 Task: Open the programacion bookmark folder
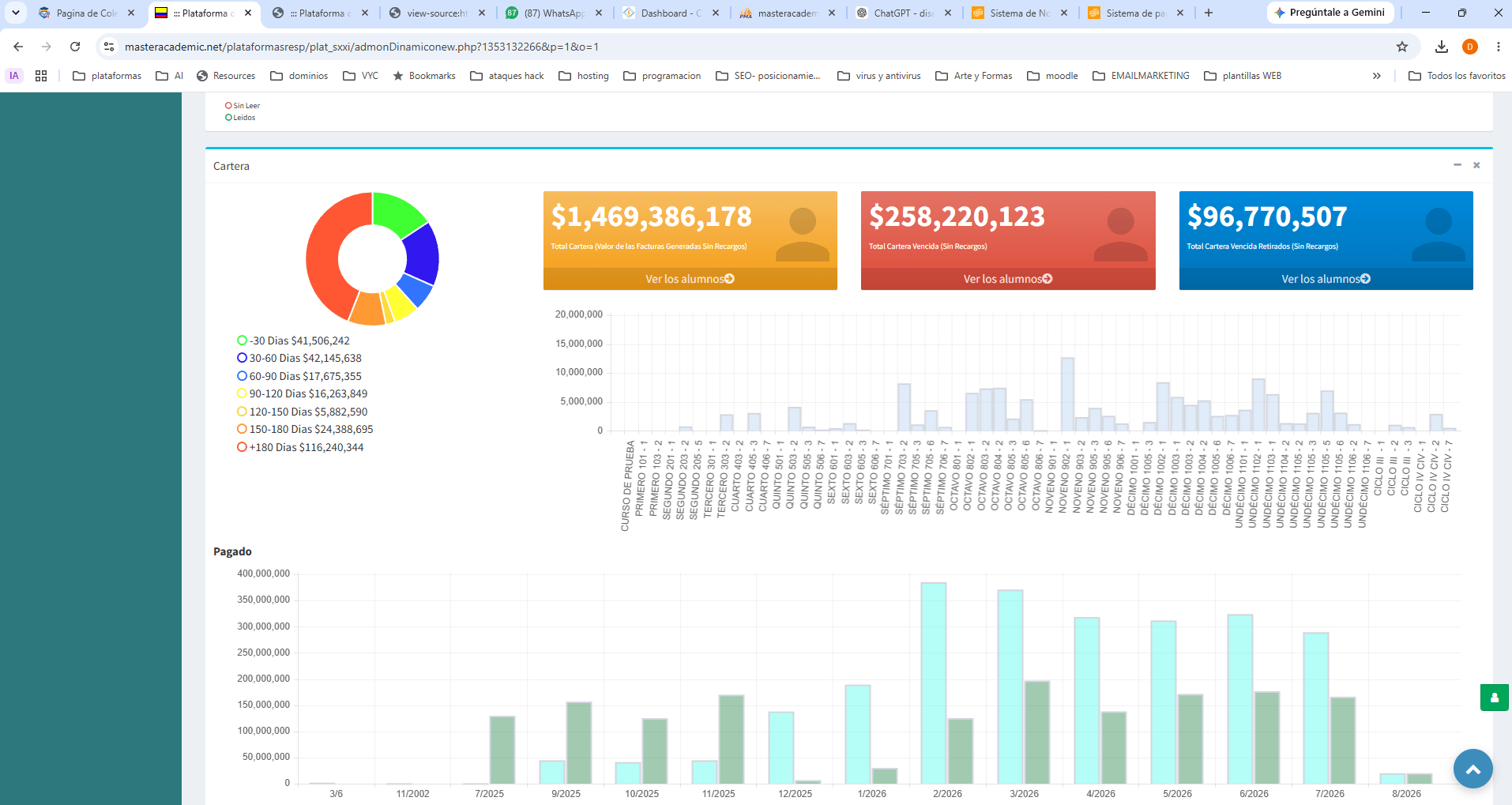coord(662,76)
